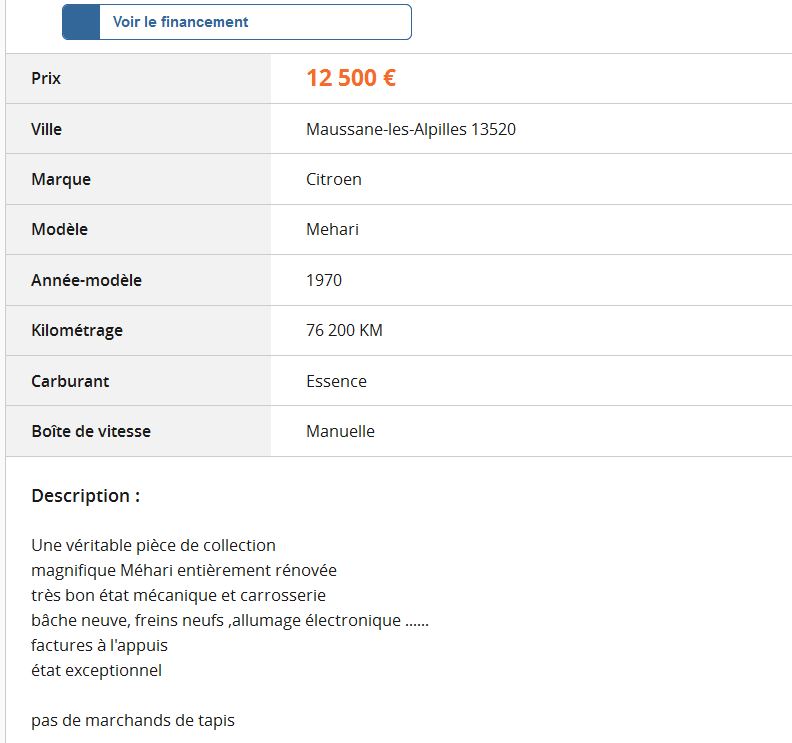Click the Kilométrage row label
This screenshot has width=792, height=743.
[x=77, y=330]
